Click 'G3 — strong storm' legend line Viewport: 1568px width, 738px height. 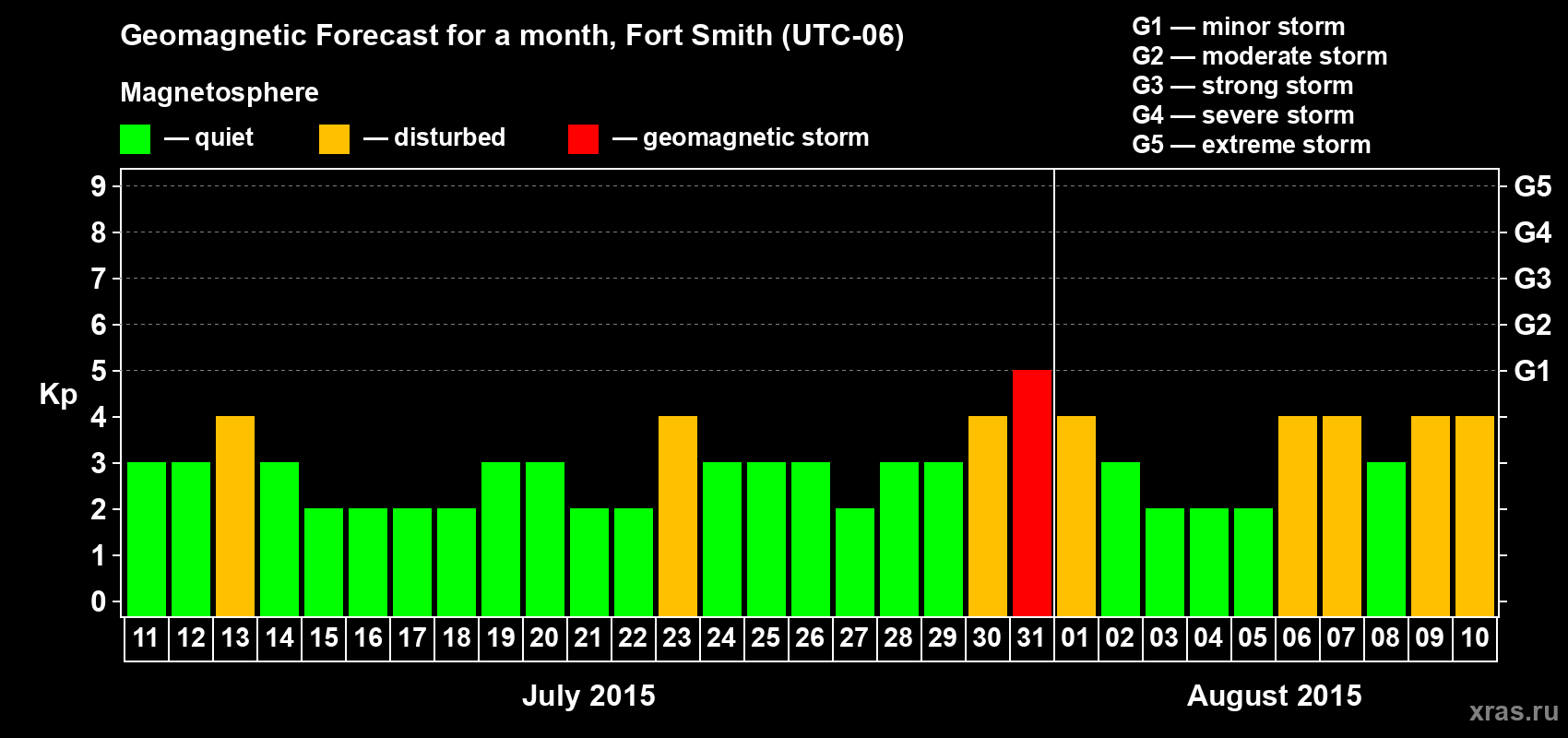(x=1242, y=86)
